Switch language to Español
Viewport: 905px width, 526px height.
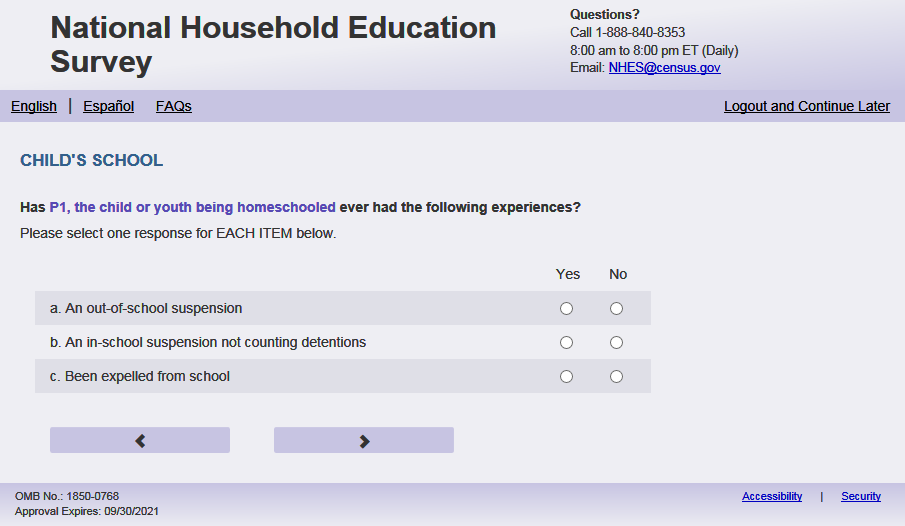tap(108, 106)
